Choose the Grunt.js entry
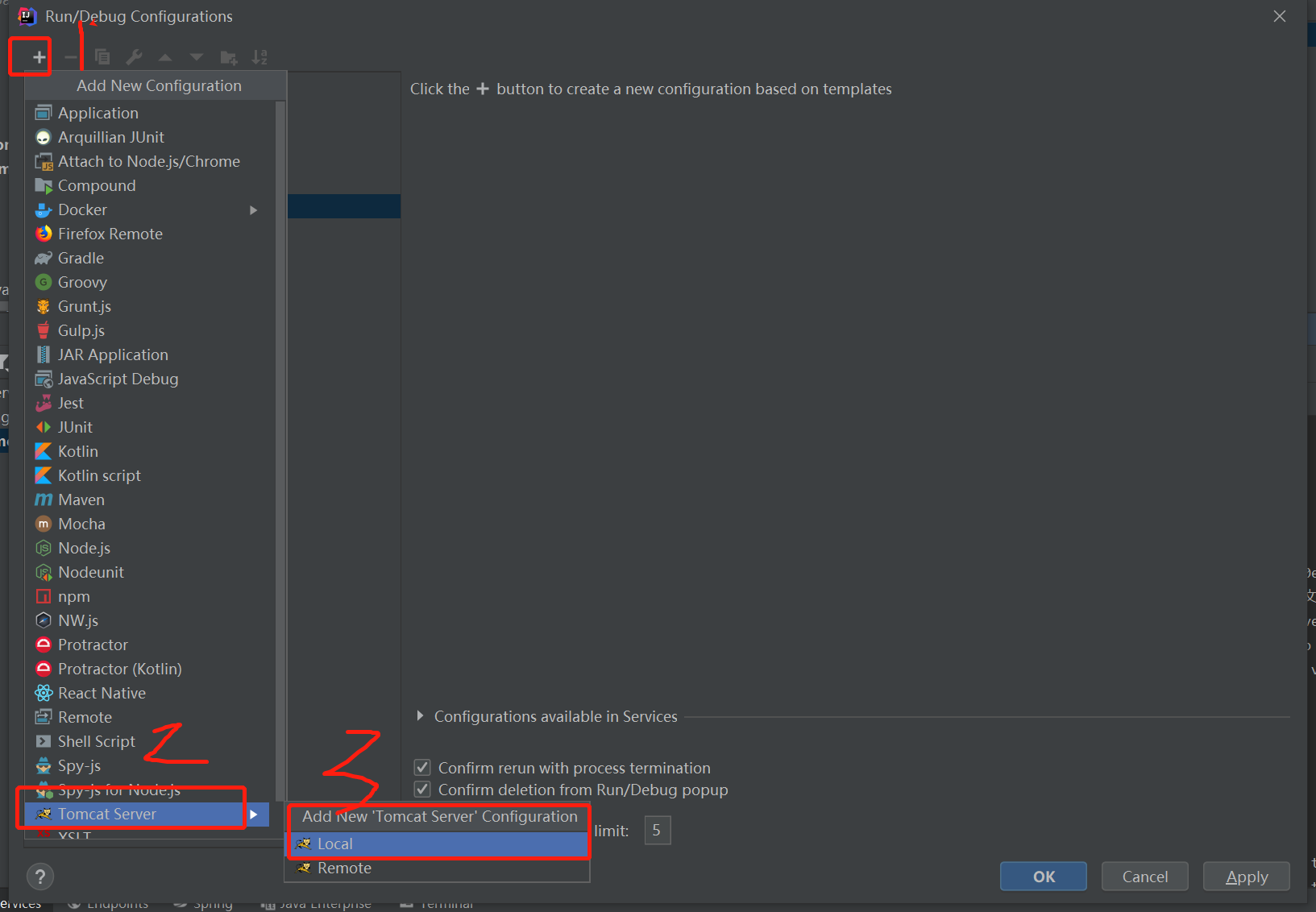 coord(150,306)
